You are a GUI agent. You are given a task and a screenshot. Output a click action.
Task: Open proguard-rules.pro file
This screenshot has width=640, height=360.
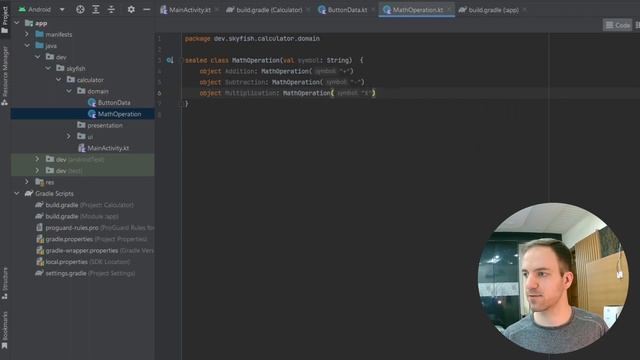[100, 228]
